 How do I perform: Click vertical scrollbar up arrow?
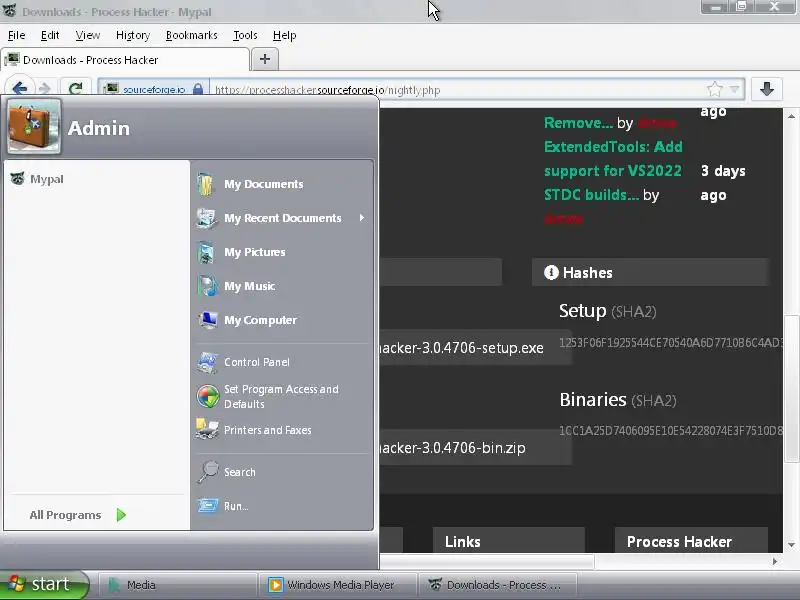[x=791, y=116]
